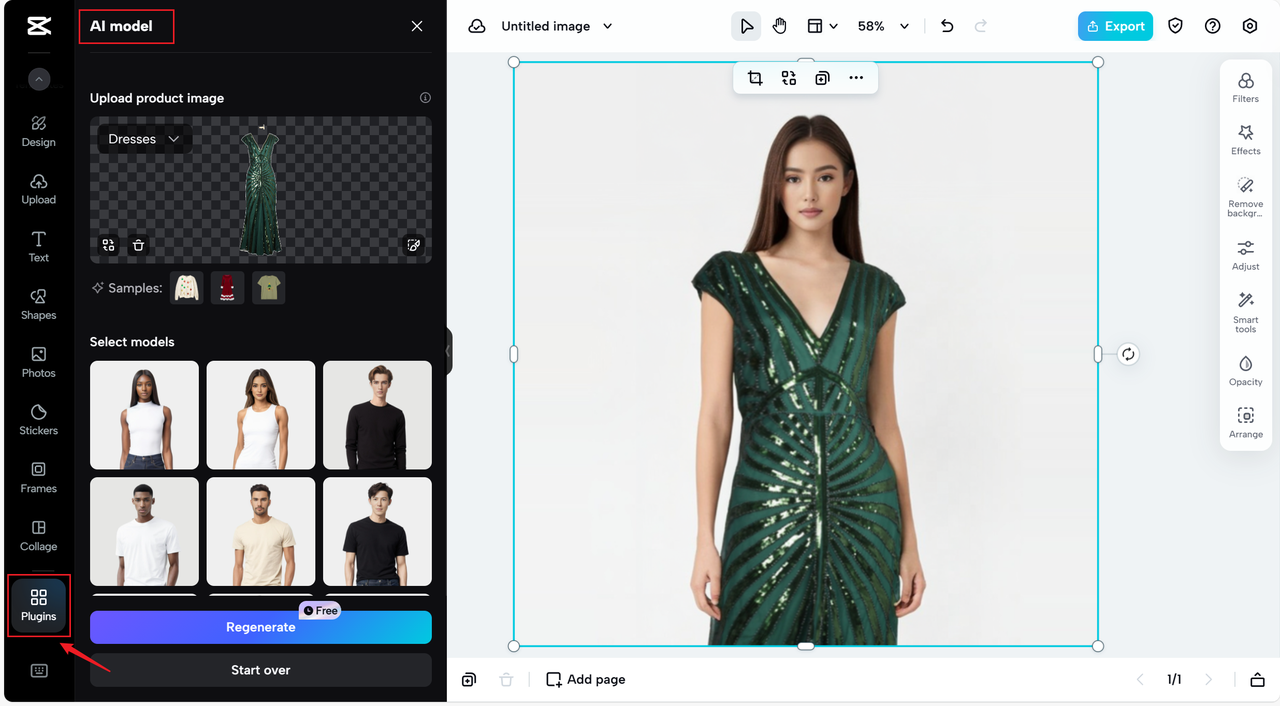Click edit cutout icon on product image
The width and height of the screenshot is (1280, 706).
coord(414,245)
